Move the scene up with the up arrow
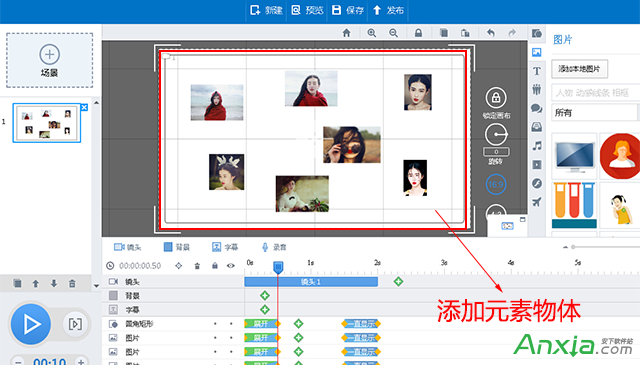640x365 pixels. 36,283
